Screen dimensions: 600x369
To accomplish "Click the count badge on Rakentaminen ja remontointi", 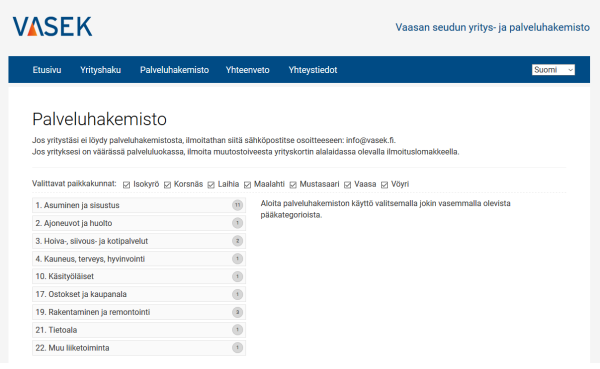I will coord(238,312).
